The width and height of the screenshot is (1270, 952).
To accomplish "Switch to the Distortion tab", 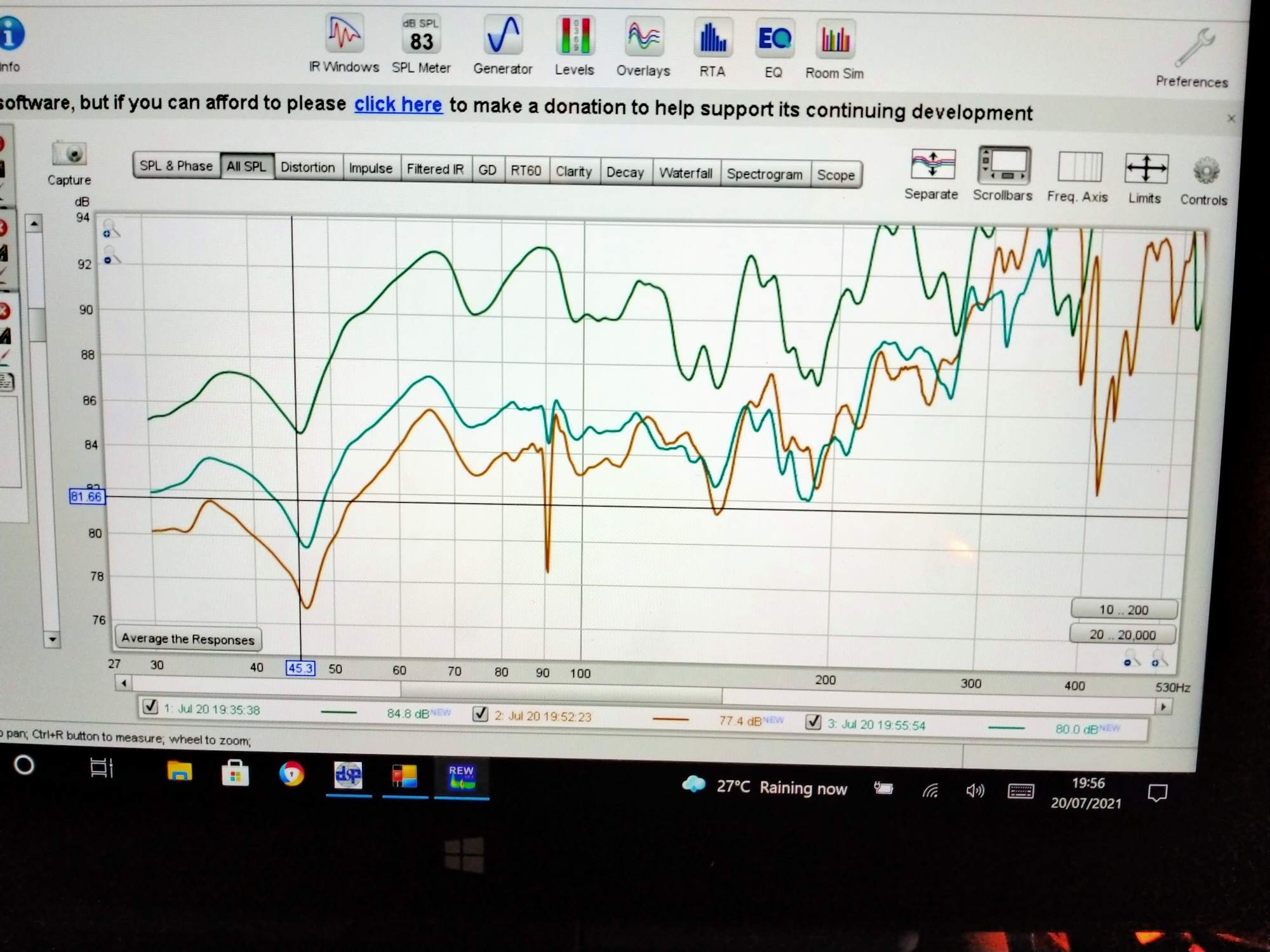I will (308, 168).
